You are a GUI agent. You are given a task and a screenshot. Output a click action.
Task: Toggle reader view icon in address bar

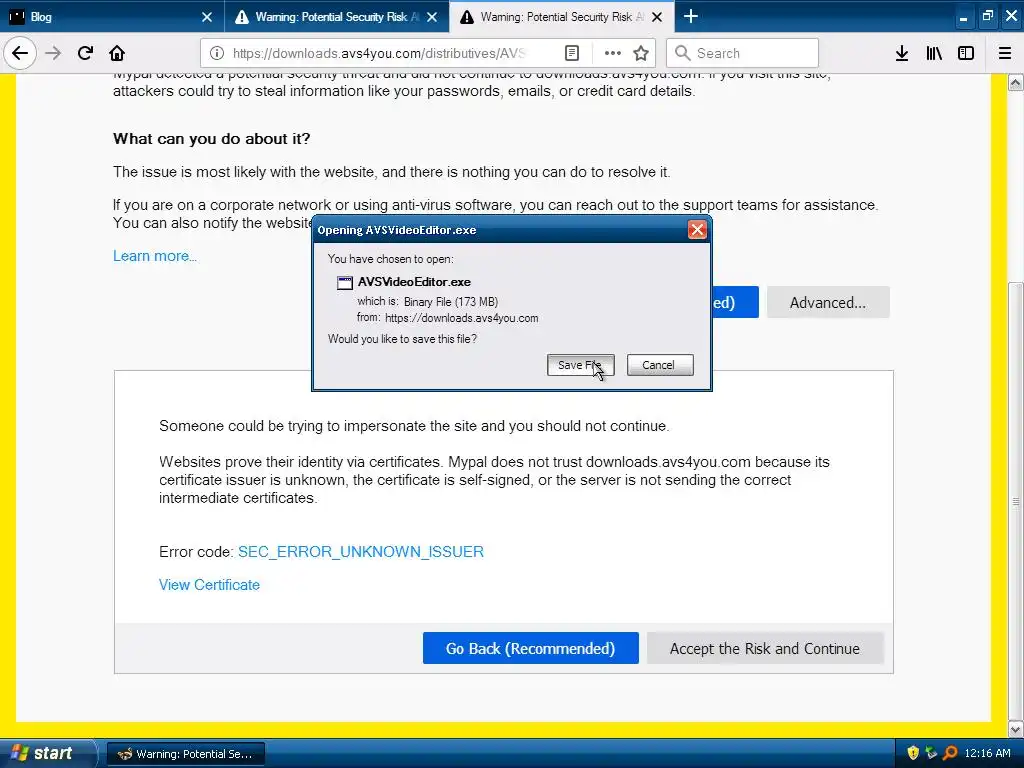[x=571, y=53]
